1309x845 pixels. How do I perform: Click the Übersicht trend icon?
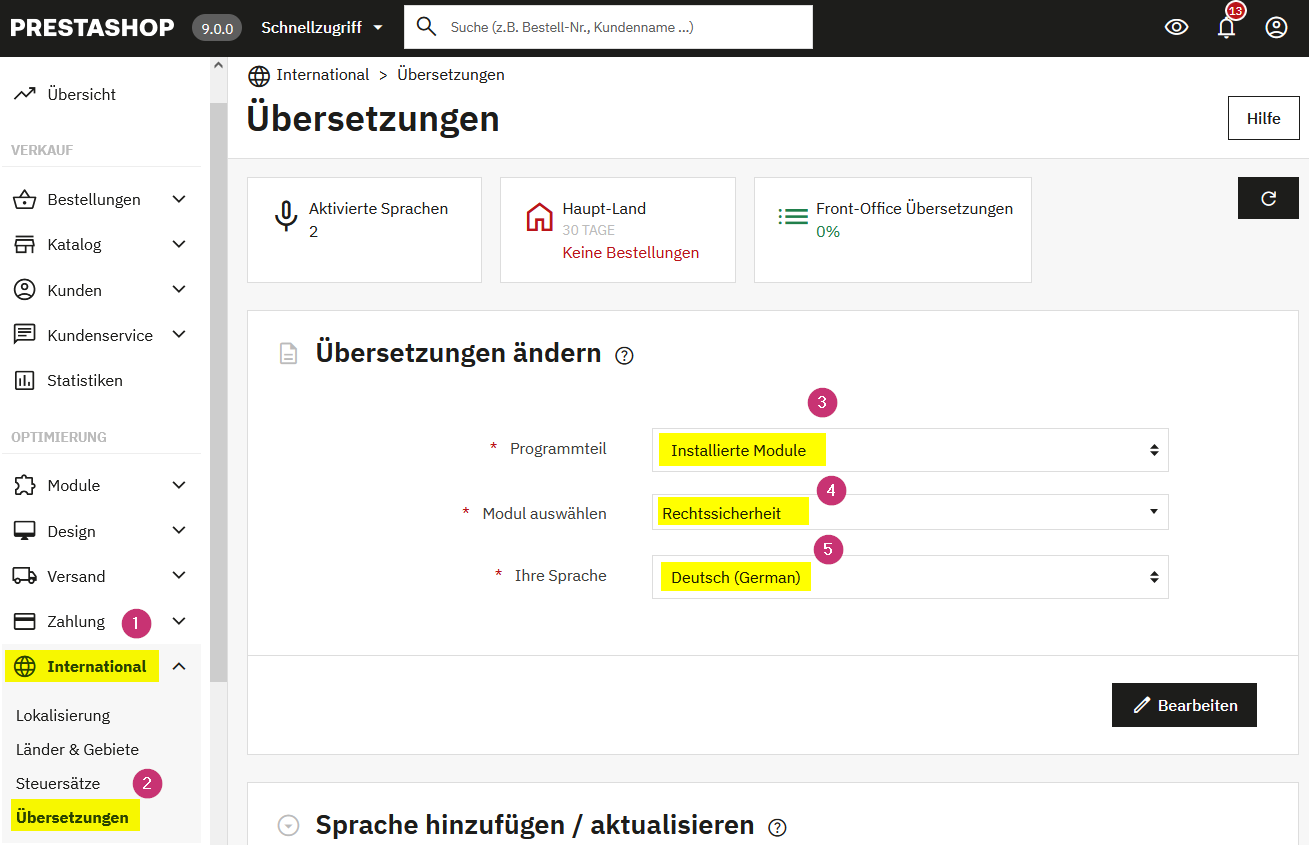(x=25, y=94)
